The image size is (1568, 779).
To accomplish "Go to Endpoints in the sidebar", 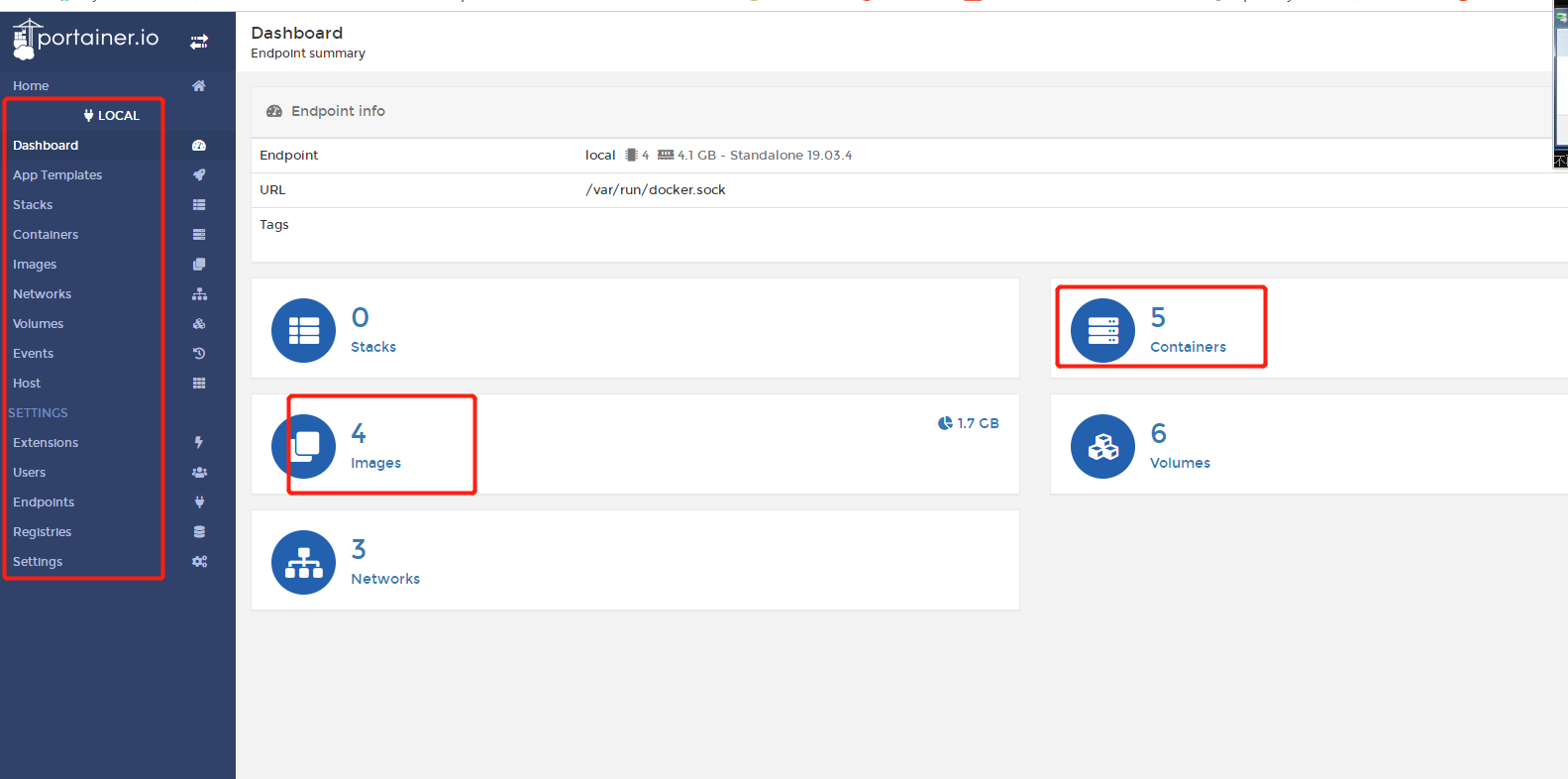I will [44, 502].
